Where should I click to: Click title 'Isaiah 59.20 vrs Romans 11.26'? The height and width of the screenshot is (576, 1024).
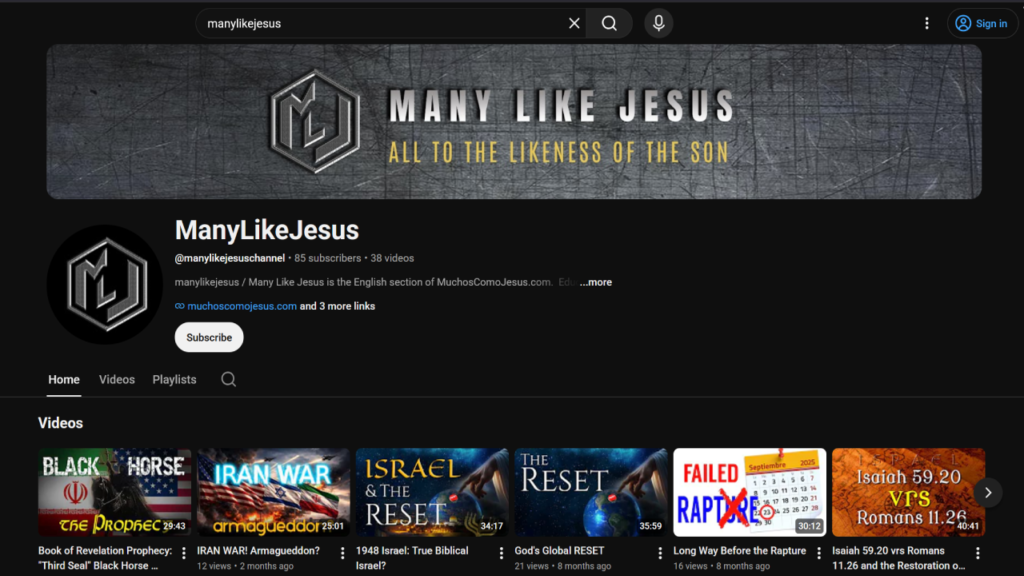(x=898, y=558)
